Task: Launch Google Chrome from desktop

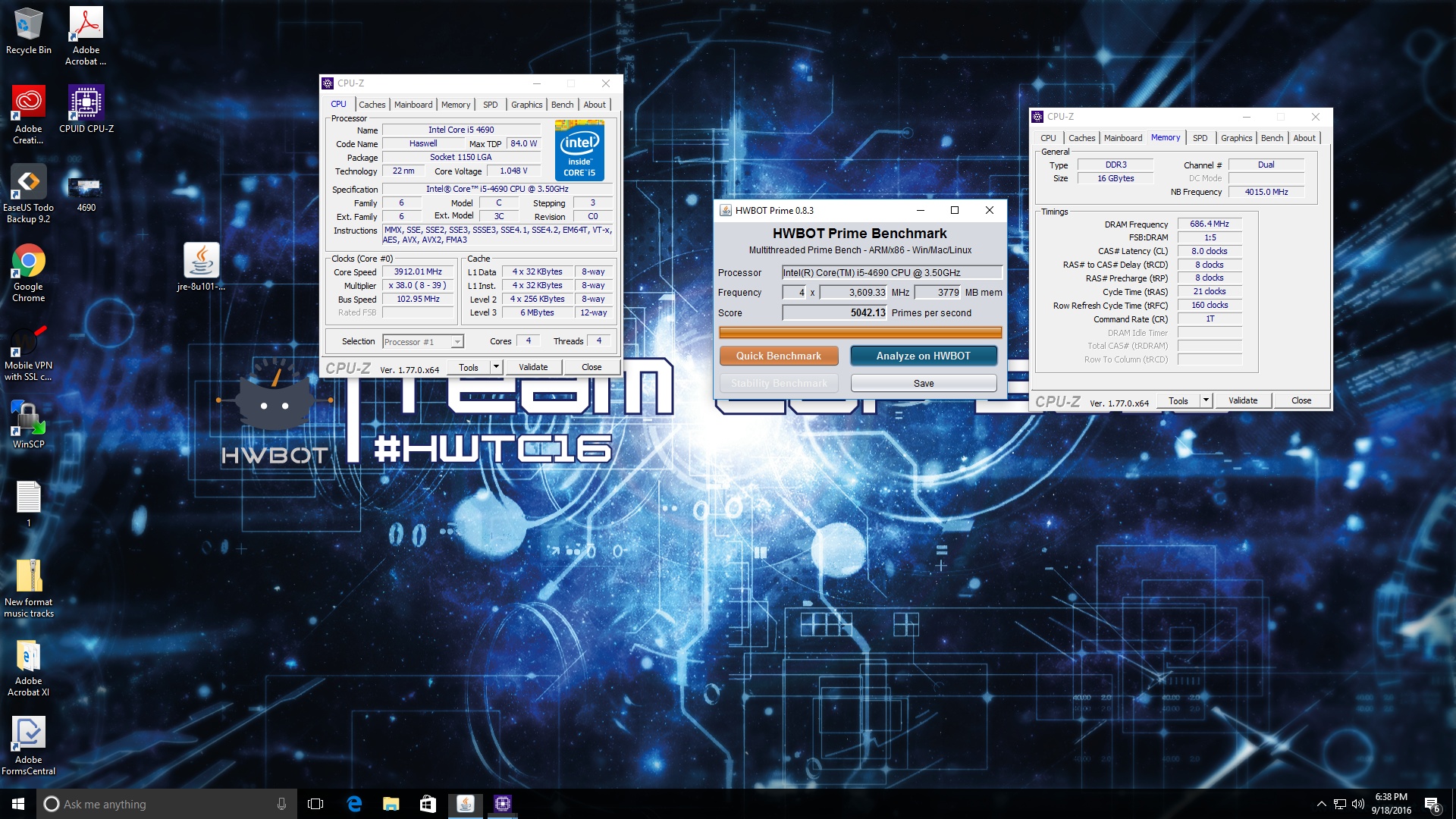Action: pos(28,273)
